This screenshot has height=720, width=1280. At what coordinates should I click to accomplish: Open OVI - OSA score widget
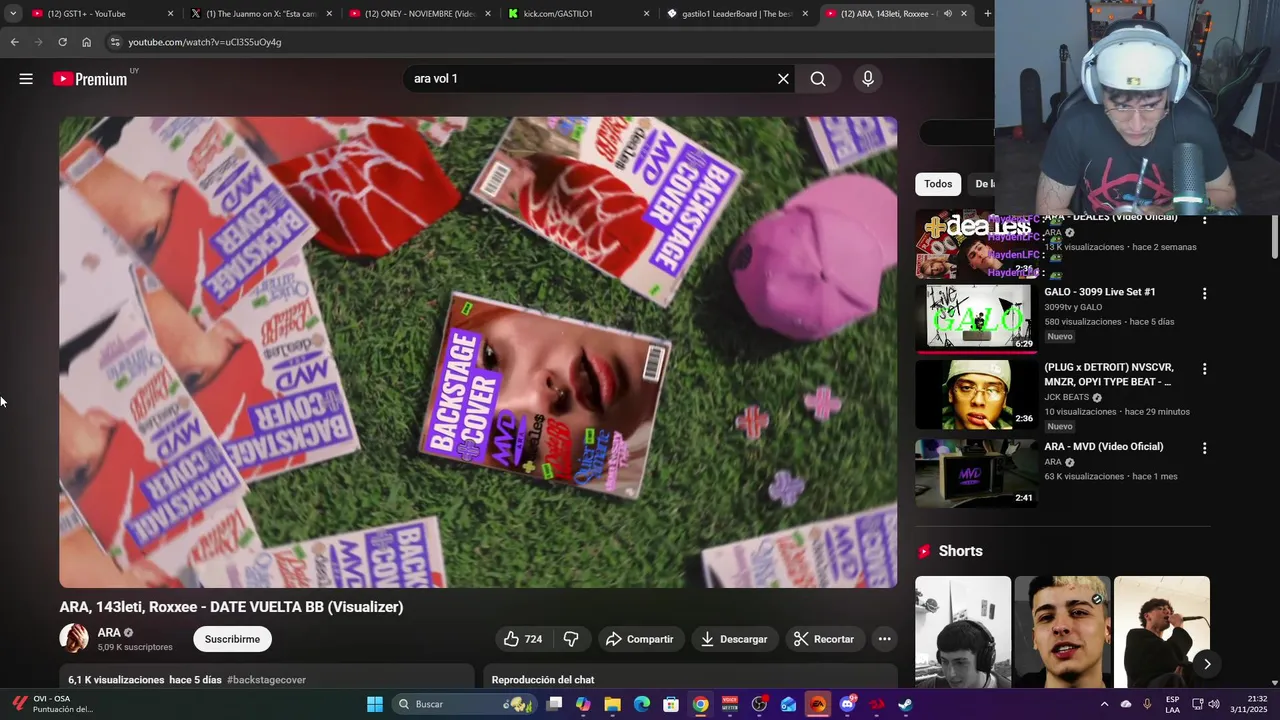(x=52, y=704)
